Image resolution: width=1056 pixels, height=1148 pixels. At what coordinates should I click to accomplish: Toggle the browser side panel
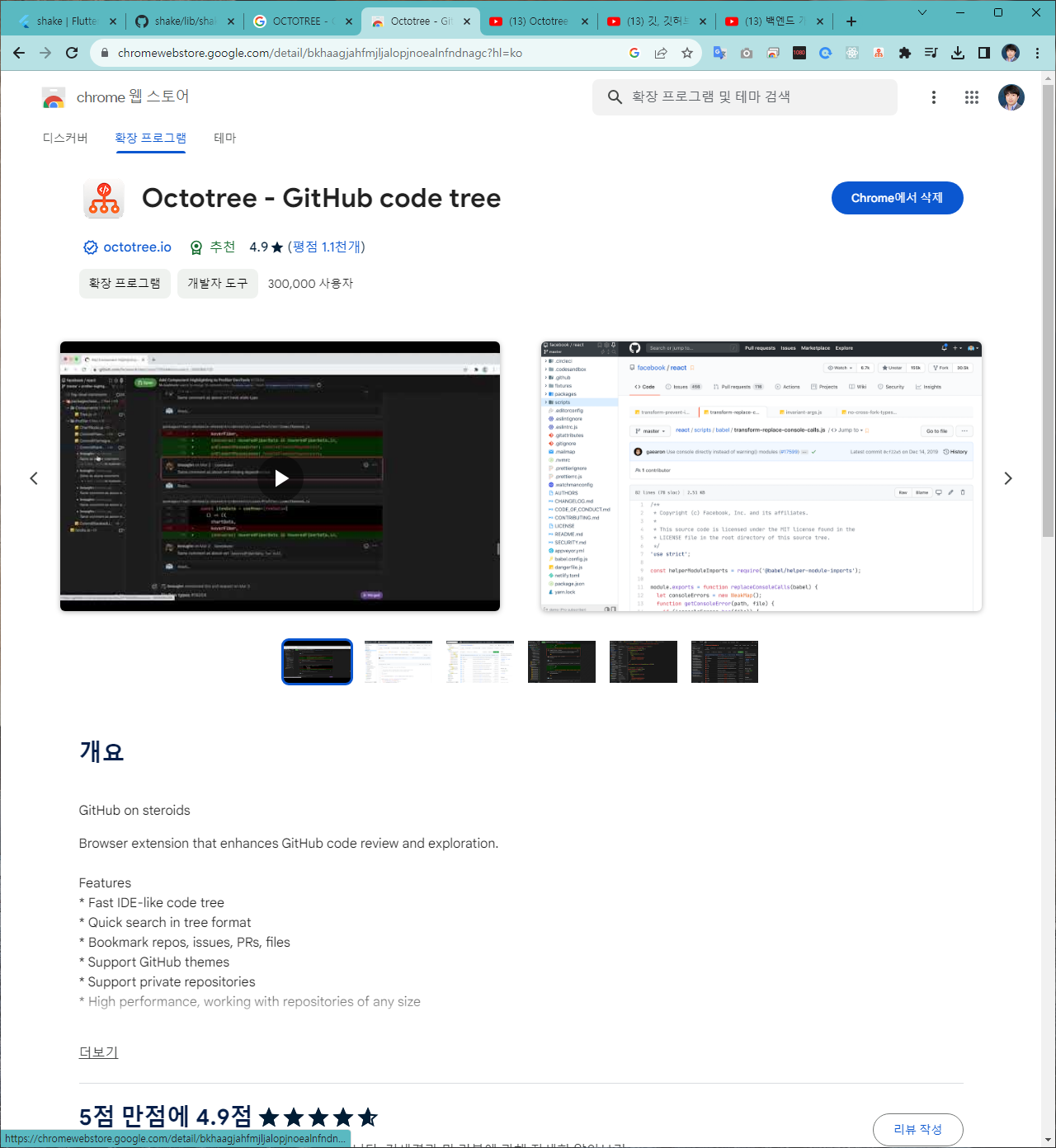pyautogui.click(x=984, y=53)
